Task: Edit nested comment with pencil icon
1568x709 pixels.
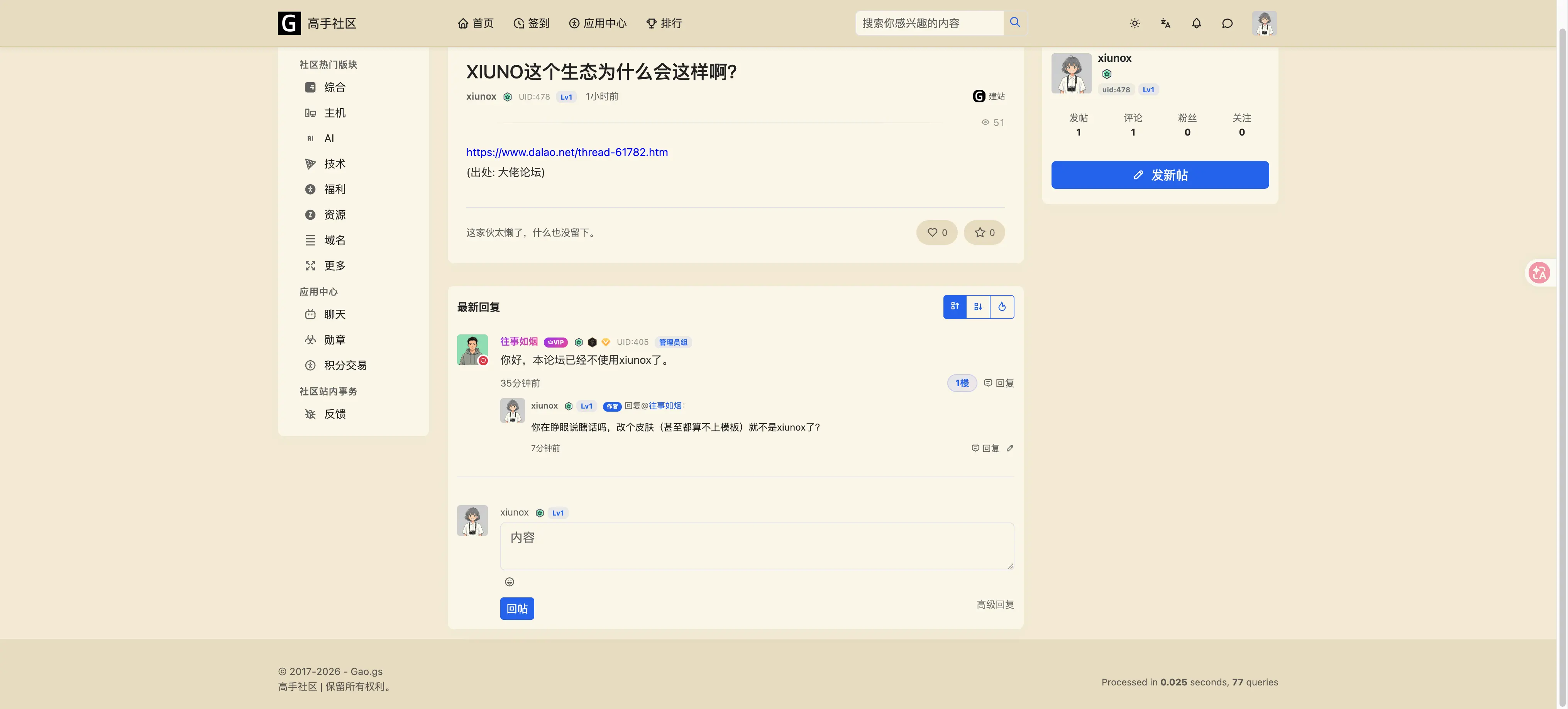Action: [x=1010, y=448]
